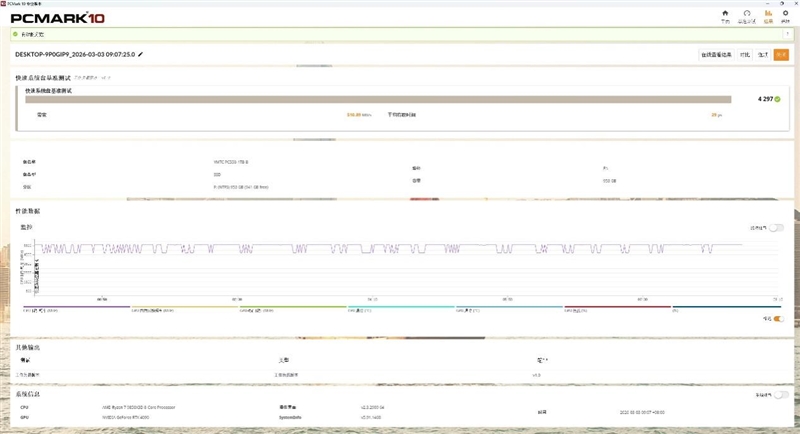
Task: Click the green validation checkmark beside 4 297
Action: pyautogui.click(x=777, y=99)
